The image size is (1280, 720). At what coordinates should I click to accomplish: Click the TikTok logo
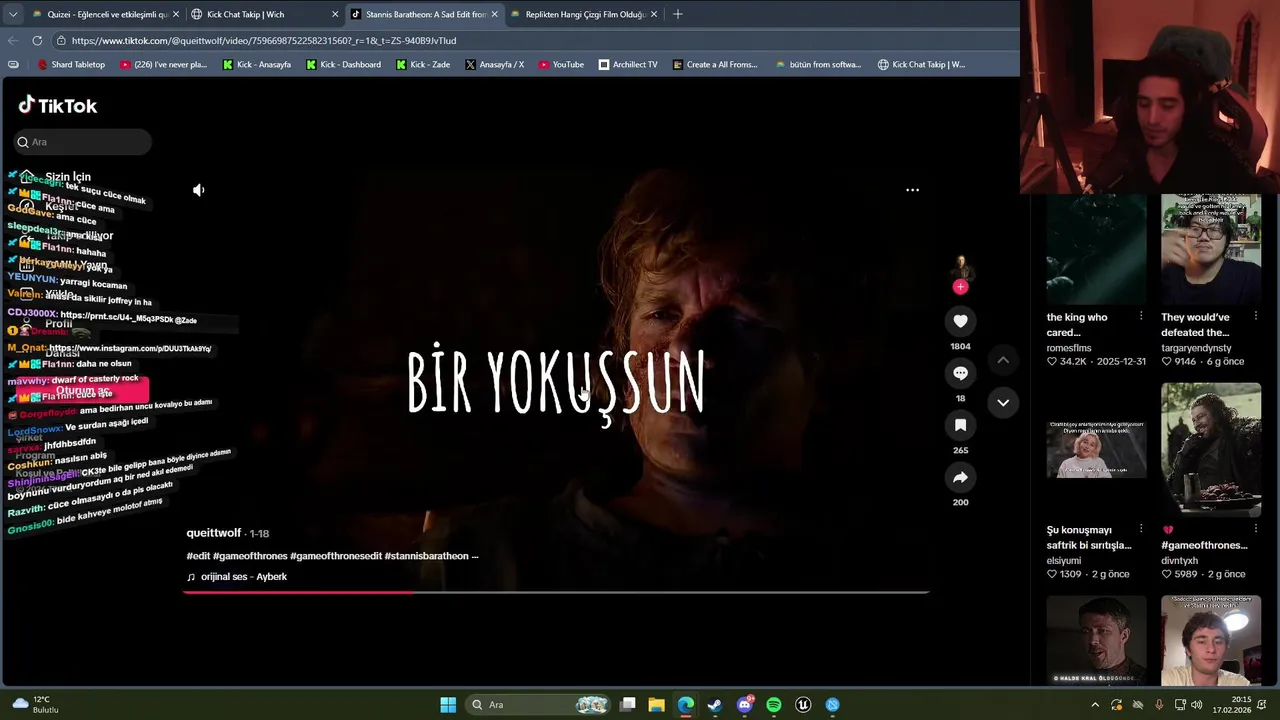pyautogui.click(x=58, y=105)
